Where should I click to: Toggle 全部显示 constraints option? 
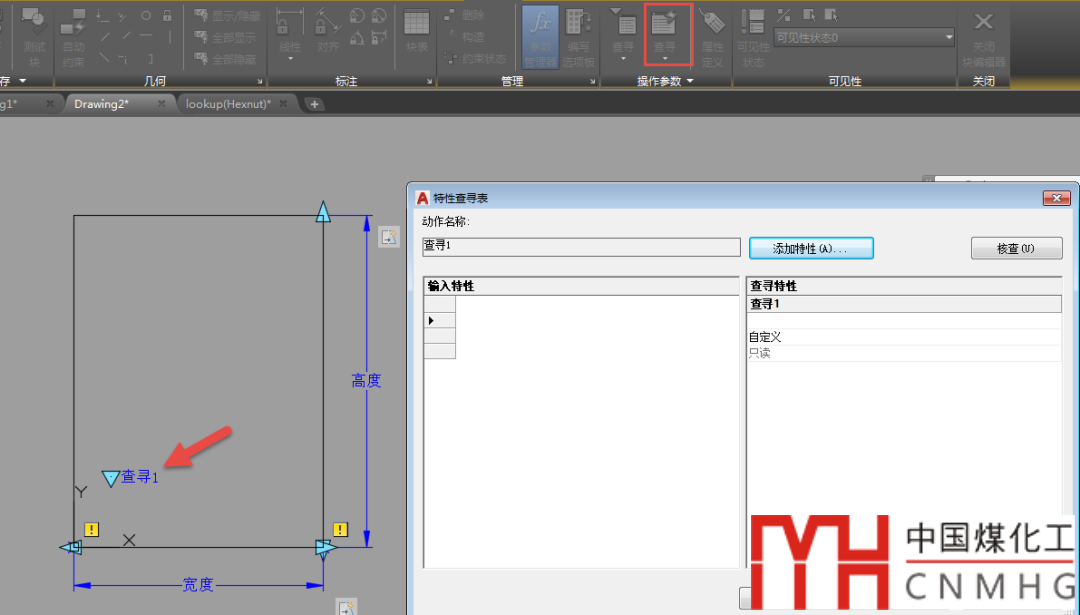click(x=226, y=38)
